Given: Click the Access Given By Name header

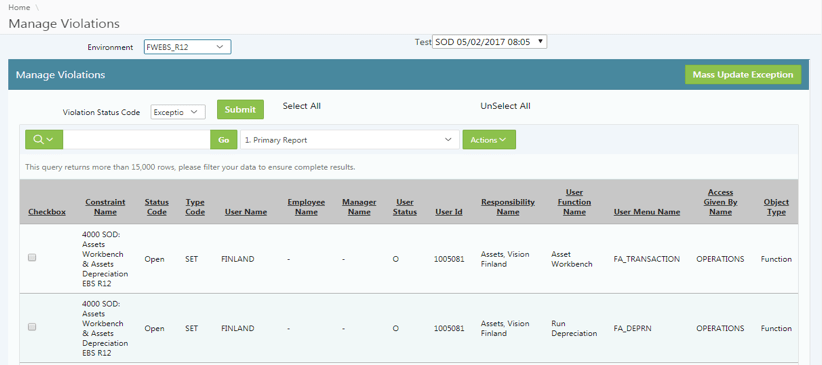Looking at the screenshot, I should coord(720,202).
